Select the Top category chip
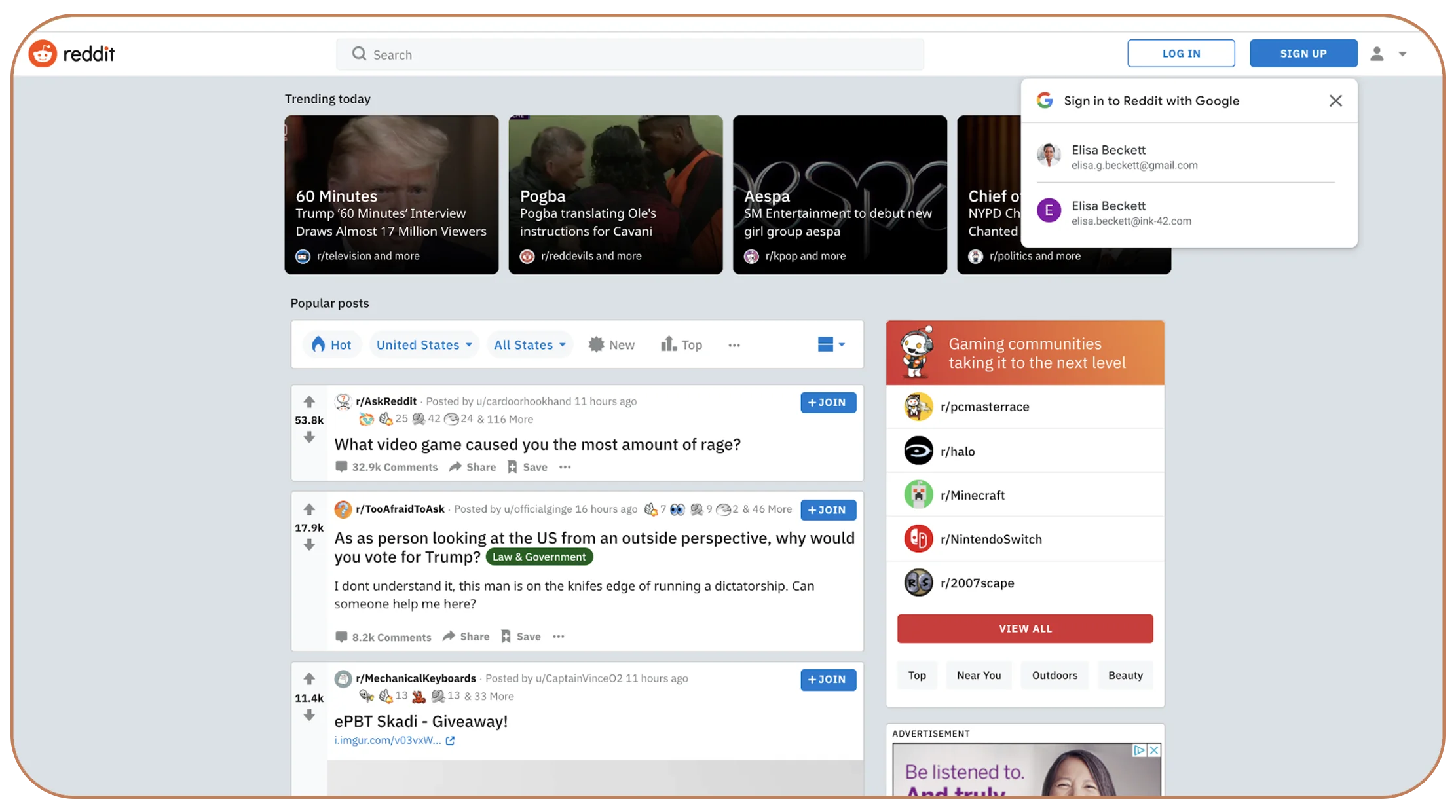1456x812 pixels. click(917, 675)
